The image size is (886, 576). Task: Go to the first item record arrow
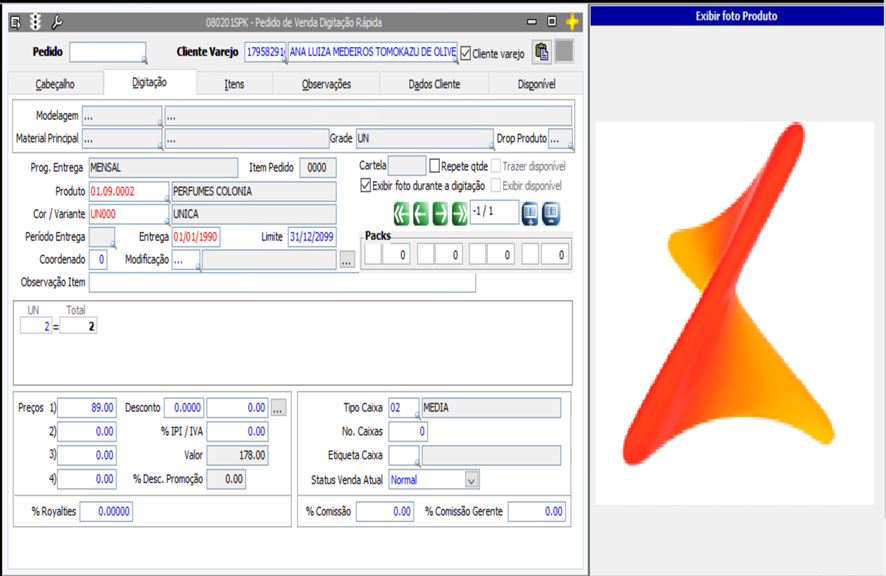tap(401, 213)
